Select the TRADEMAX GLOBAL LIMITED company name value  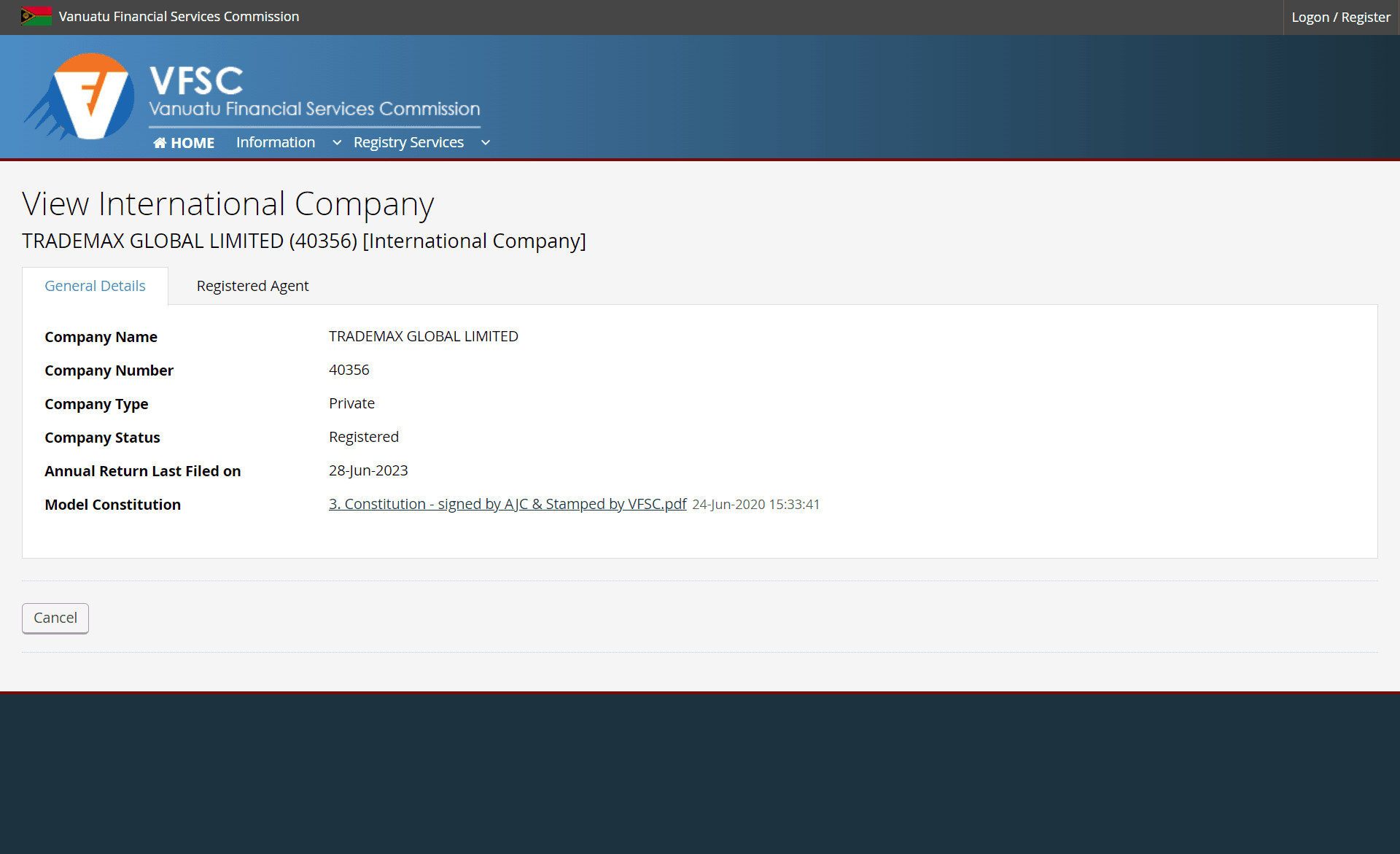pos(424,336)
